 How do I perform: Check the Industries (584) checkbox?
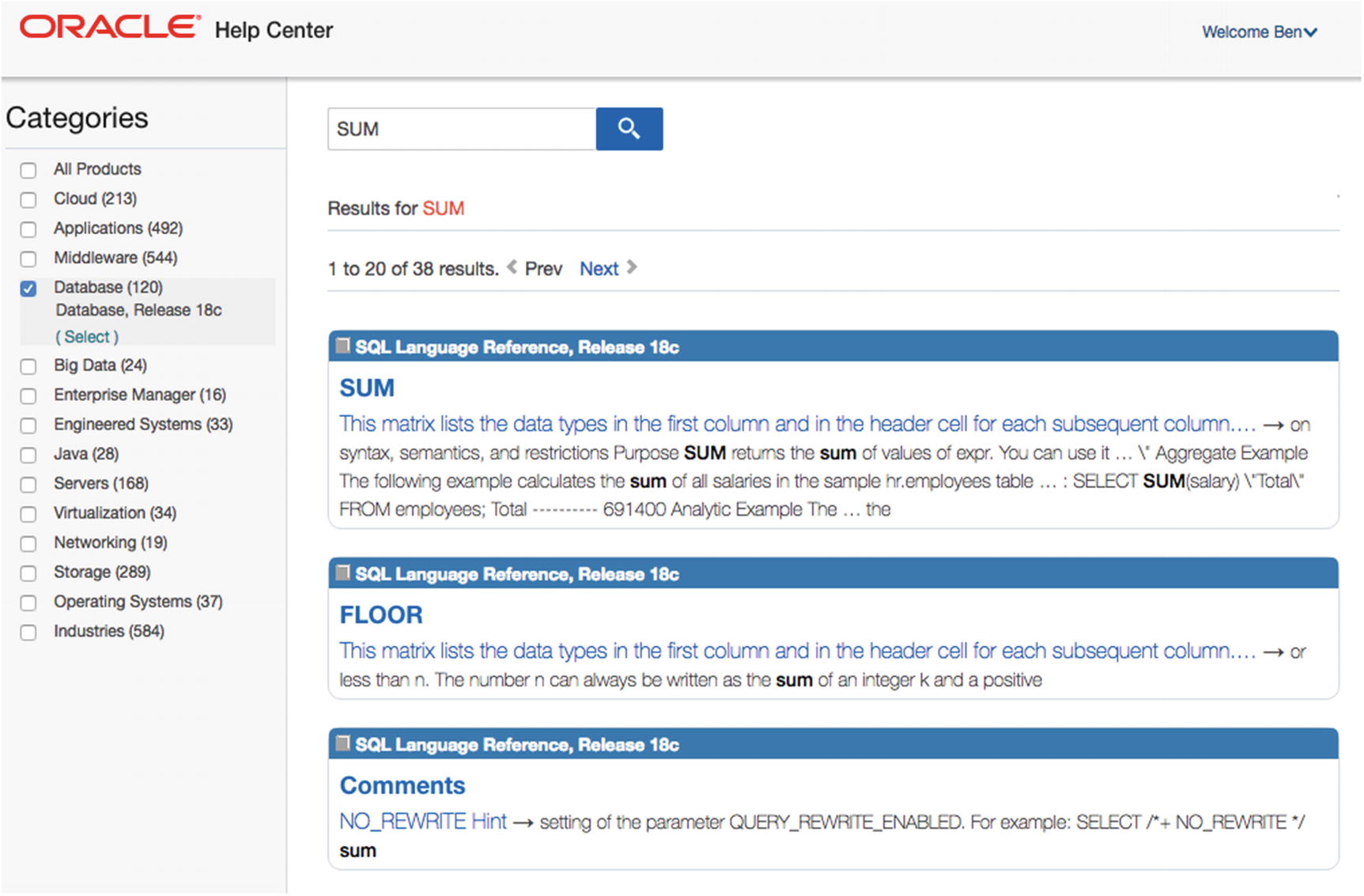(x=28, y=632)
